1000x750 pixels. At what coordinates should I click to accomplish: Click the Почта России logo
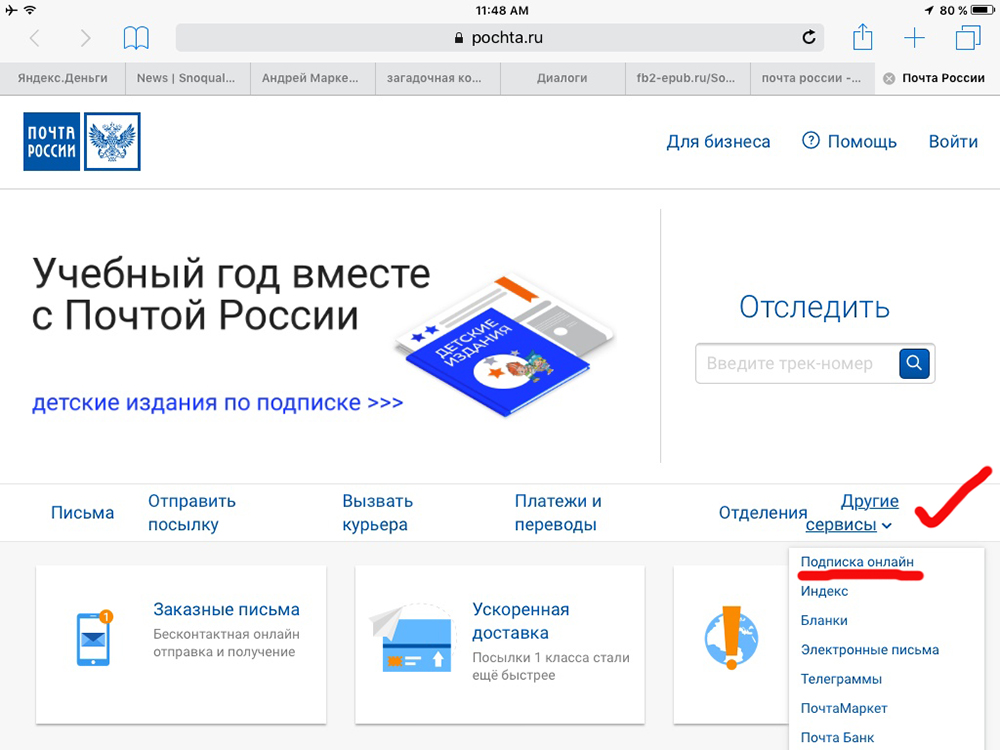click(x=82, y=142)
